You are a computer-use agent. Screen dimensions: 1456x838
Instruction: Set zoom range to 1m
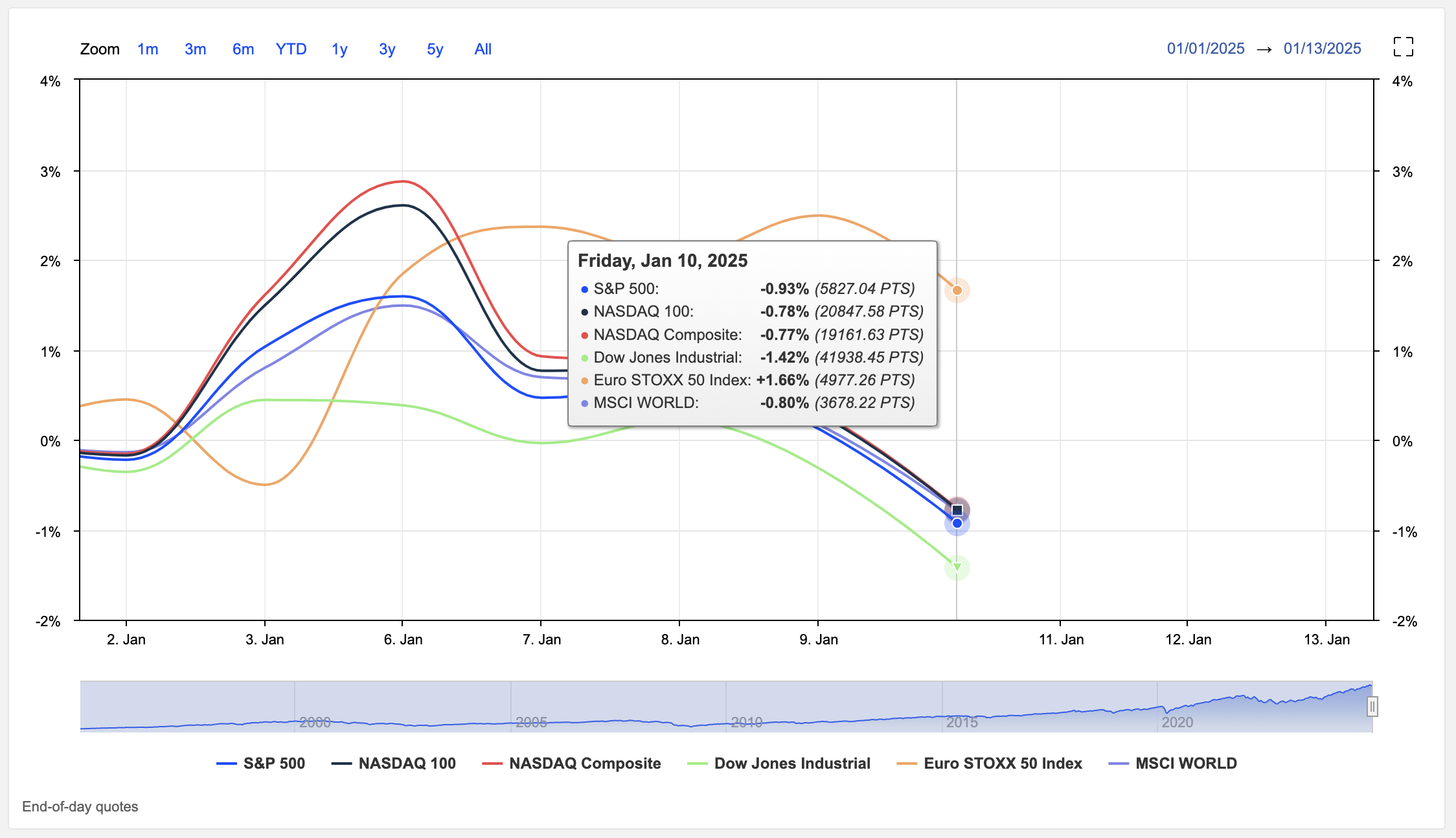point(148,49)
